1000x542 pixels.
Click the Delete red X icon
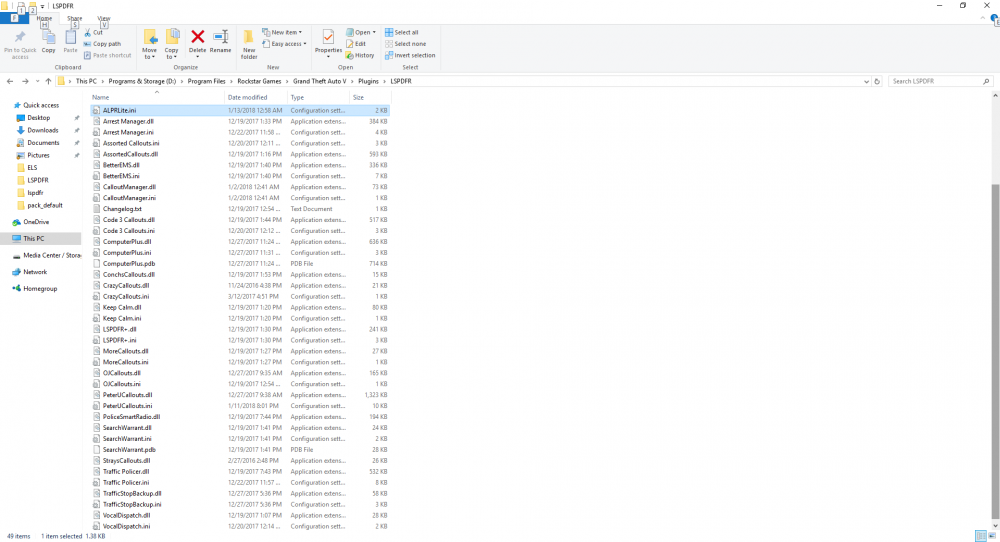[198, 37]
